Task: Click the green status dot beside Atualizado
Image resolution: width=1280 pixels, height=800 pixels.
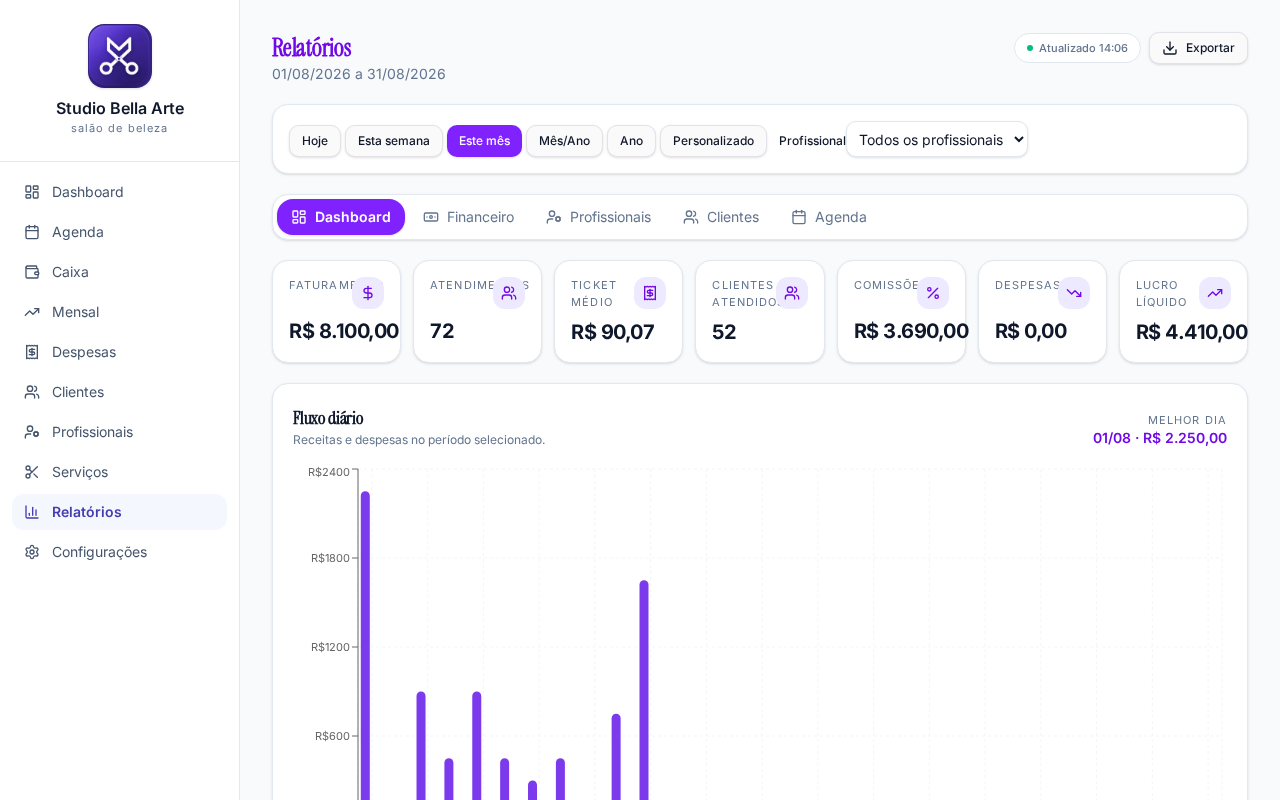Action: (1030, 48)
